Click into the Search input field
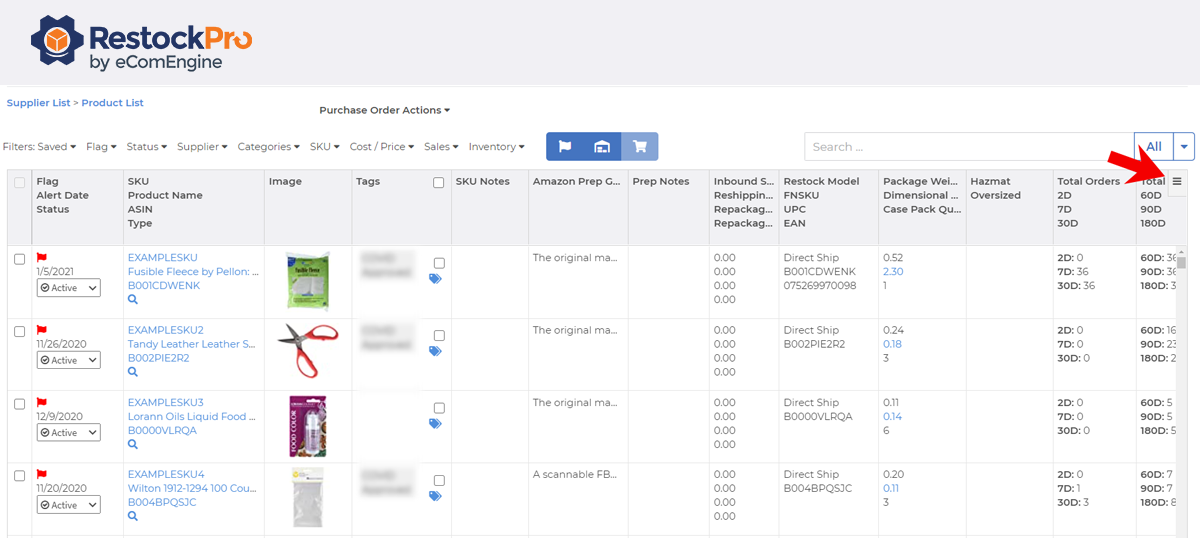Screen dimensions: 1200x538 coord(968,147)
